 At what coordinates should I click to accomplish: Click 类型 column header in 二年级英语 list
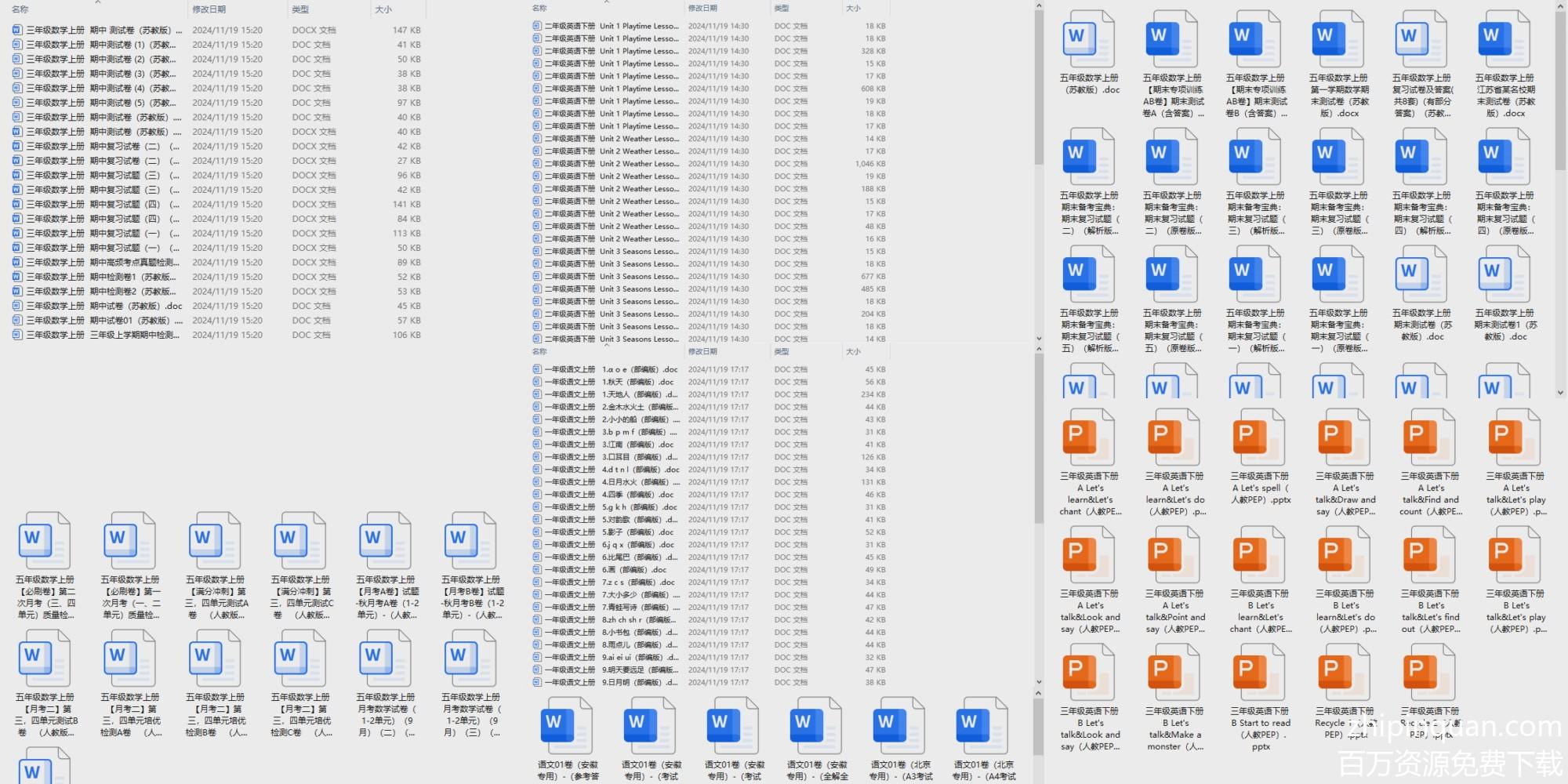pyautogui.click(x=782, y=8)
